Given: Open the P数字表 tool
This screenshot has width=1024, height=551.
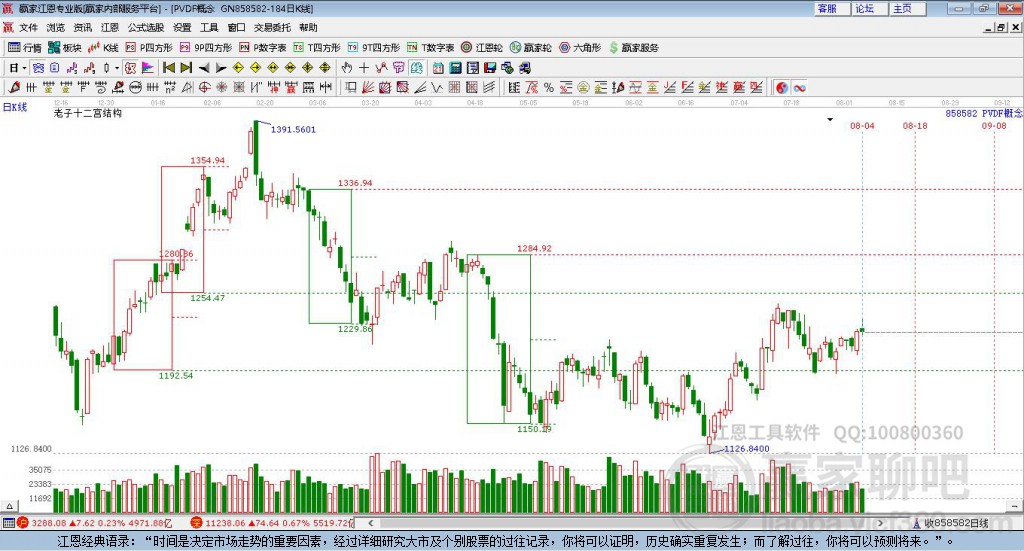Looking at the screenshot, I should point(263,48).
